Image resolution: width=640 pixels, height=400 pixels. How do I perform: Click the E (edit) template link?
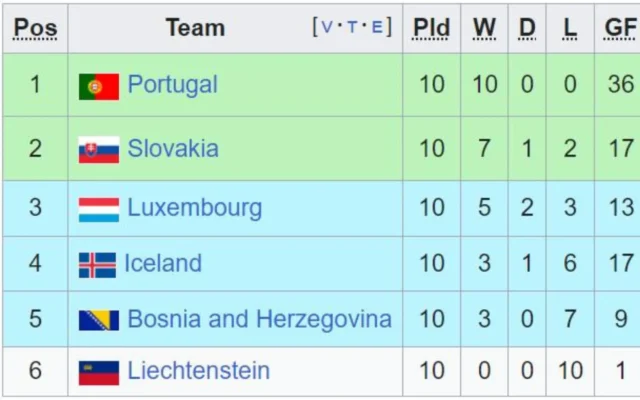377,28
